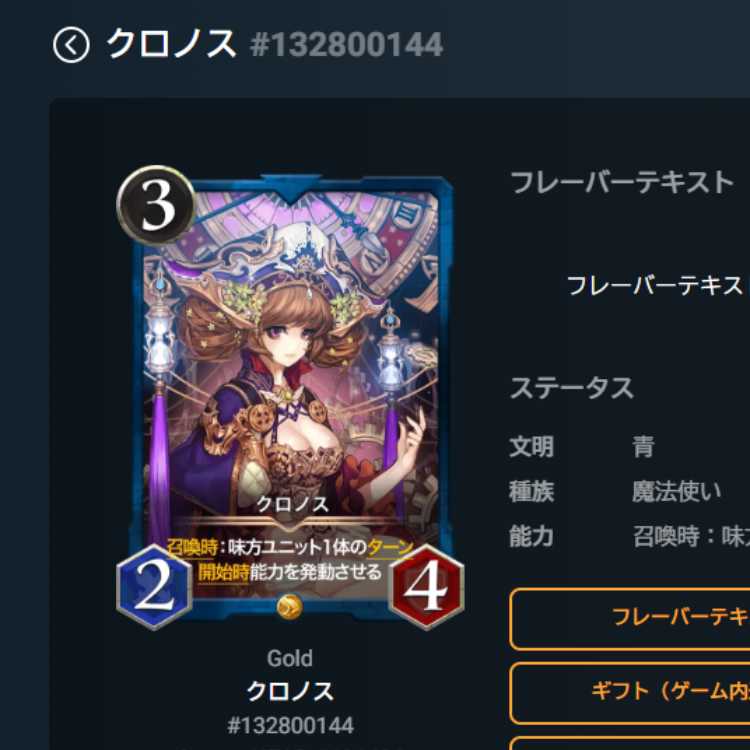The width and height of the screenshot is (750, 750).
Task: Click the gold arrow coin on card bottom
Action: coord(290,607)
